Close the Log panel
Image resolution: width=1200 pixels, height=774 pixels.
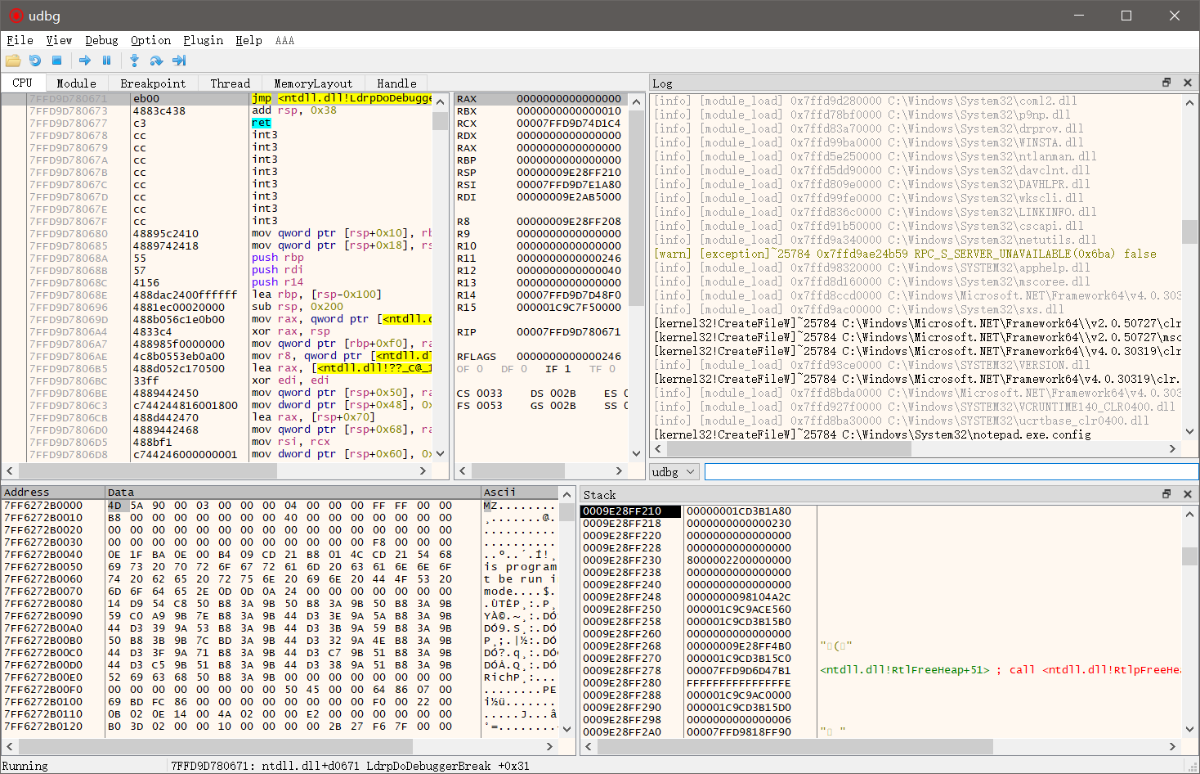point(1187,83)
